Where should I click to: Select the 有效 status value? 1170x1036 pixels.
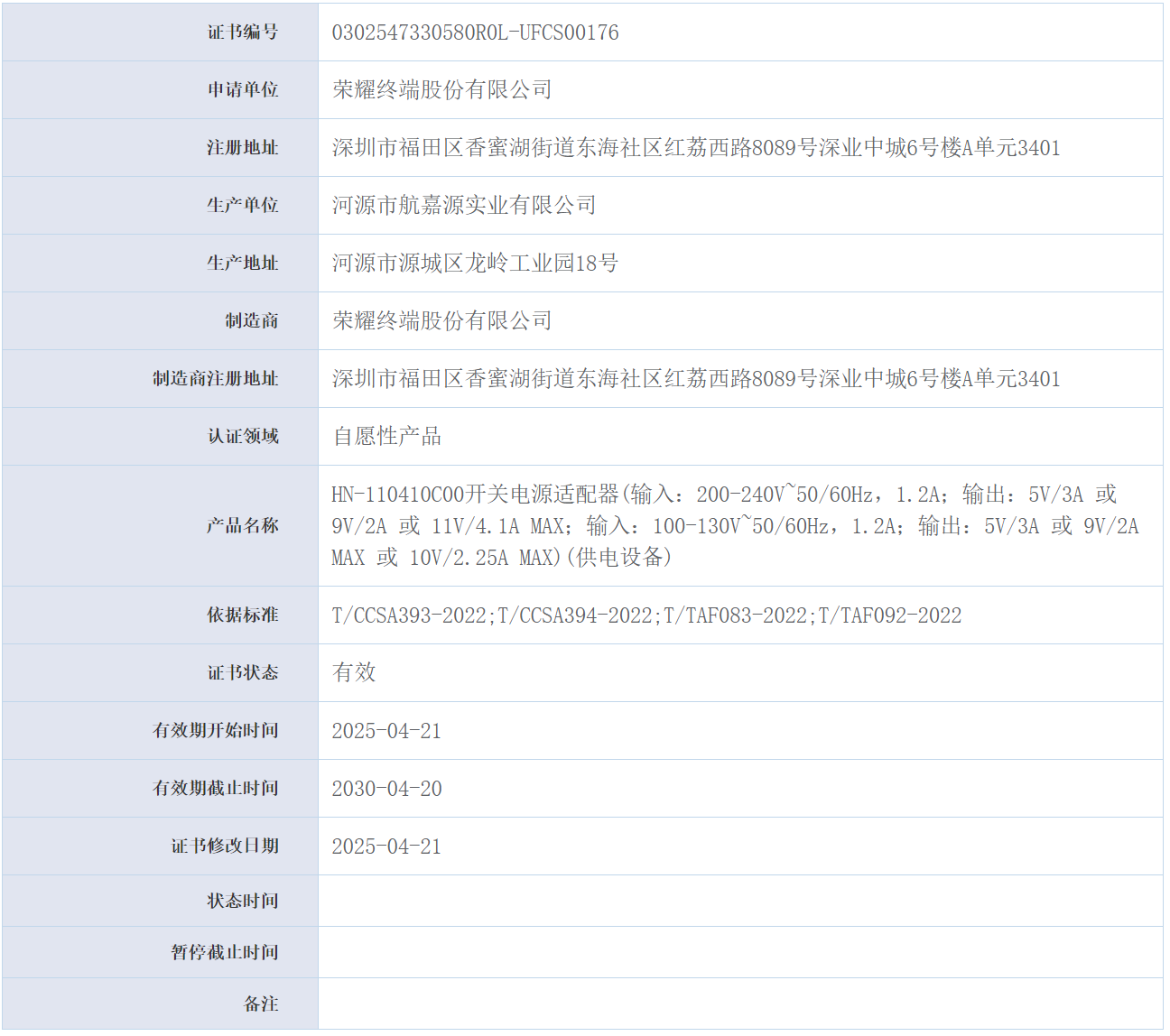[354, 673]
